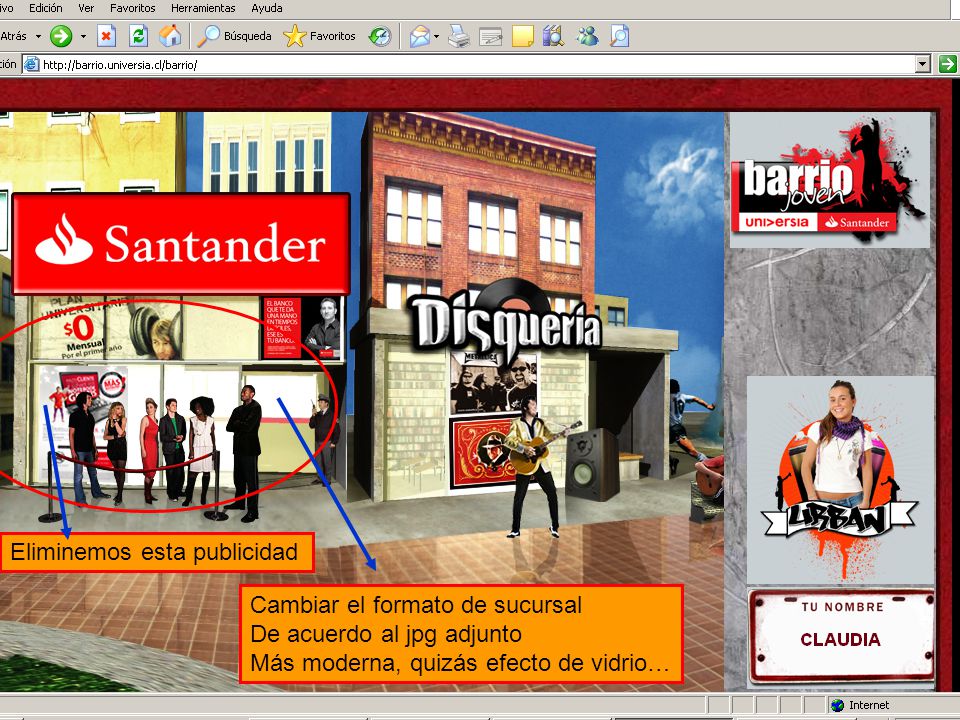Click the speaker beside the guitarist

[591, 464]
